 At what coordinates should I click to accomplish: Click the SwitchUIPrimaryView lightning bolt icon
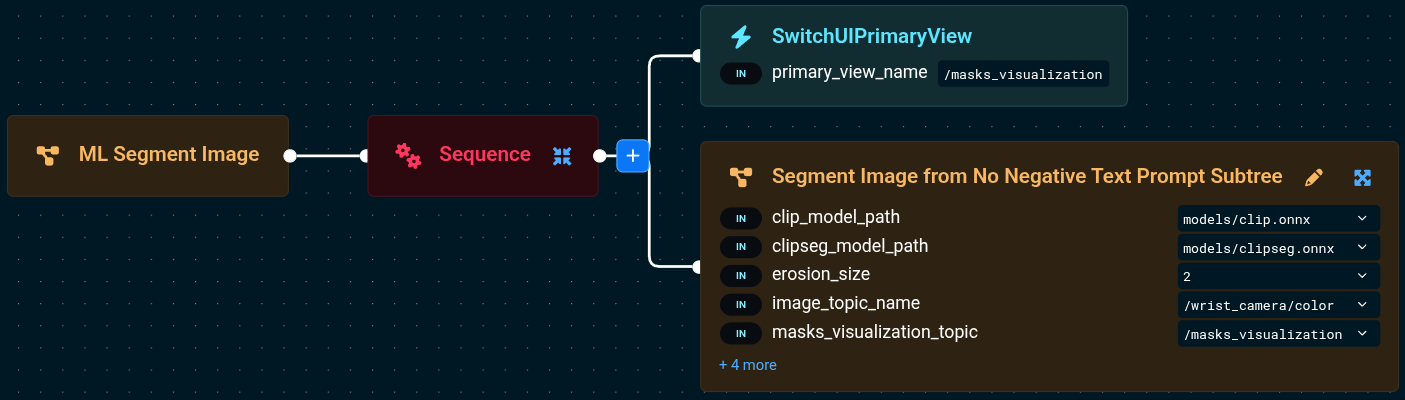point(741,37)
